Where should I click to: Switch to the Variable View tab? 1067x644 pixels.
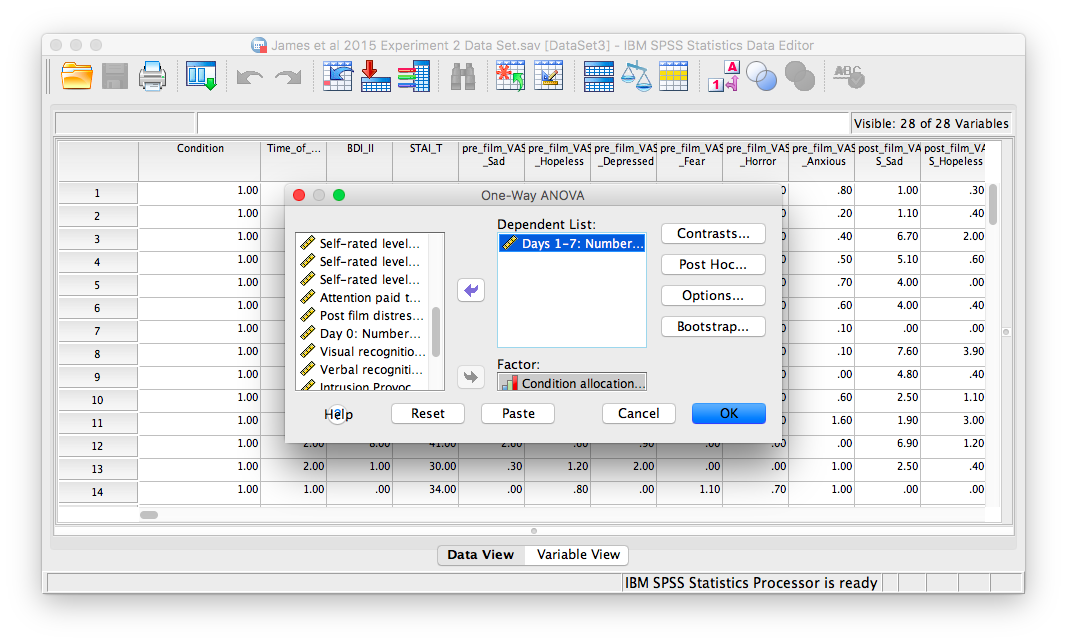click(x=578, y=555)
